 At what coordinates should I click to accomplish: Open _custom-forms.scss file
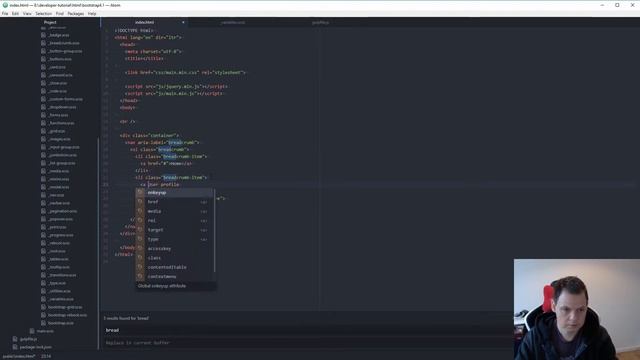tap(65, 99)
